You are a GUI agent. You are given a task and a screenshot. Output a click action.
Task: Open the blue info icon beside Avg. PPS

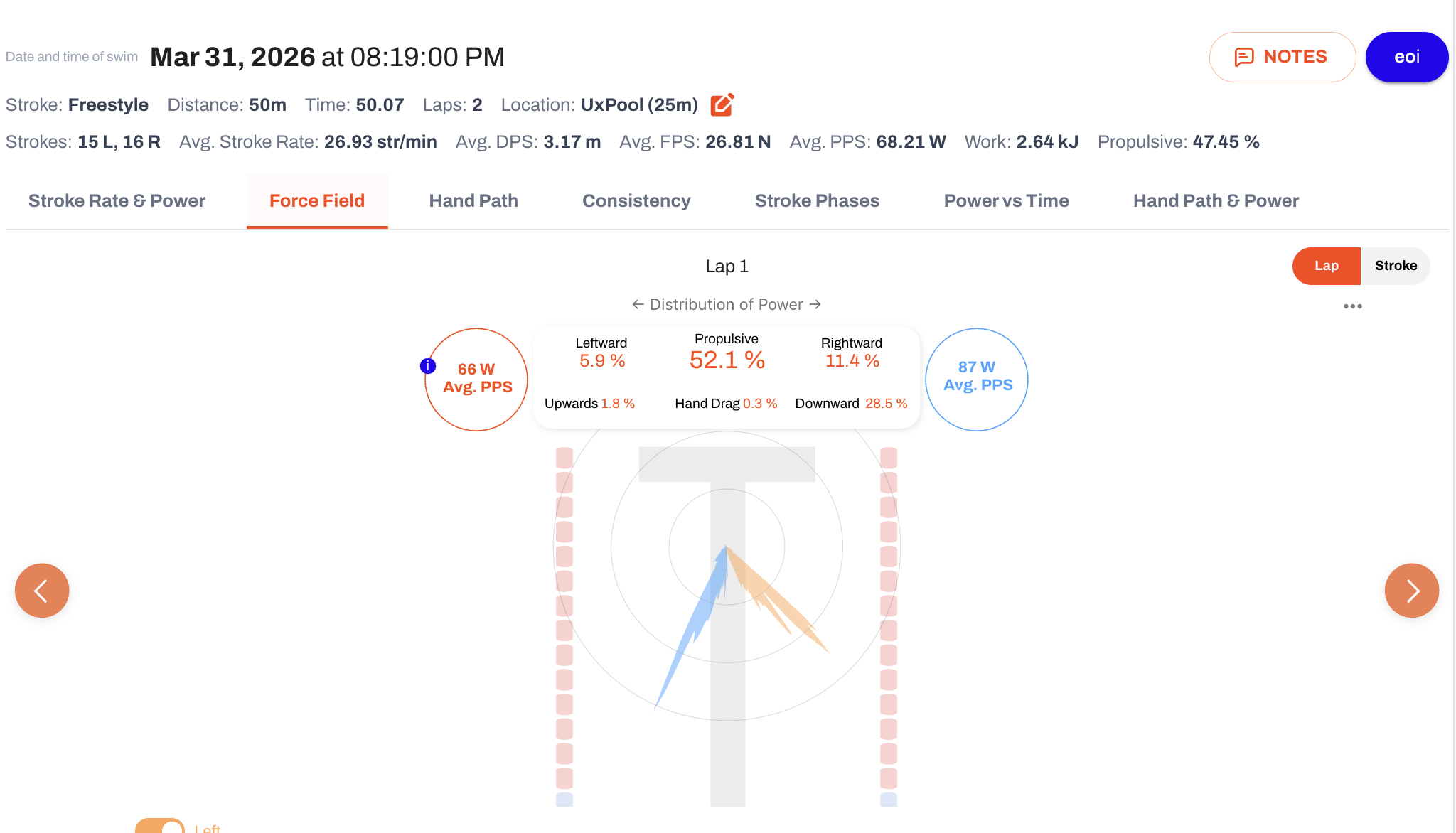[428, 366]
